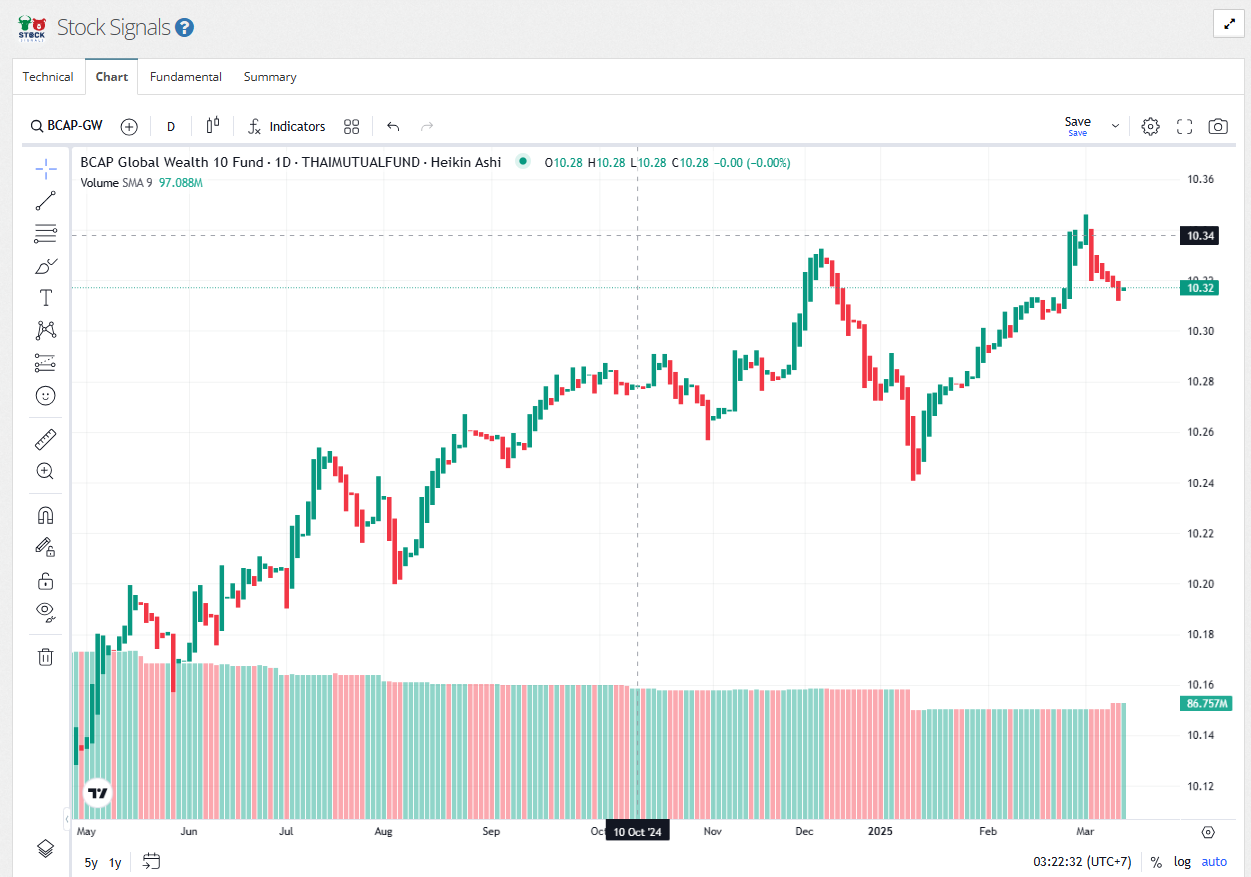The height and width of the screenshot is (877, 1251).
Task: Open the Fibonacci/horizontal lines tool group
Action: click(x=45, y=234)
